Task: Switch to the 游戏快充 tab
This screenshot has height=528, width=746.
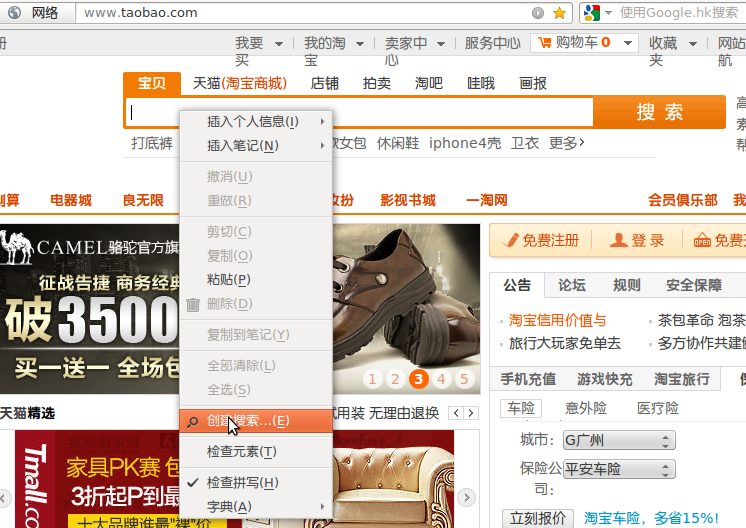Action: (605, 379)
